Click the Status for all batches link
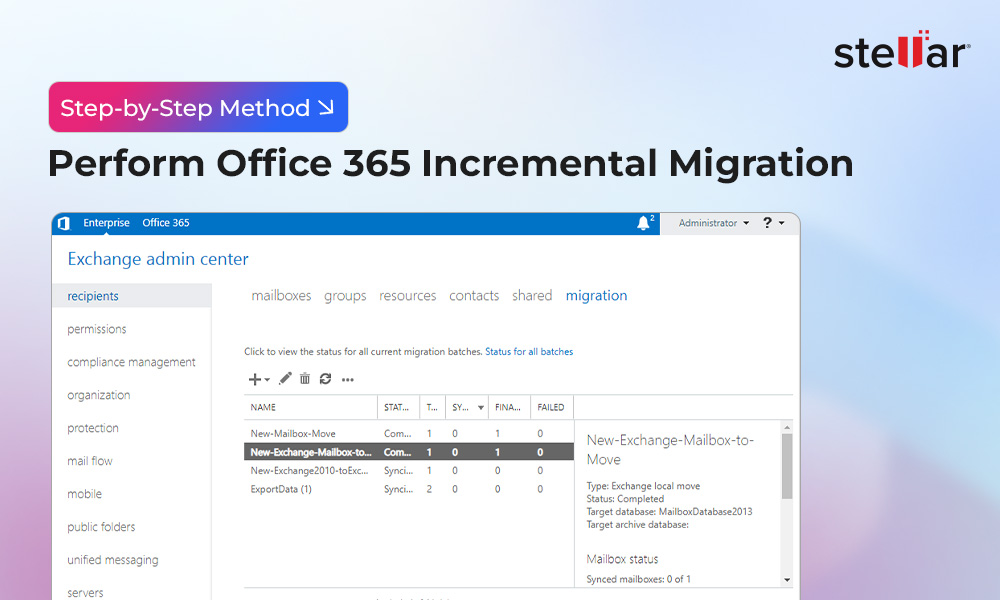This screenshot has height=600, width=1000. (529, 352)
